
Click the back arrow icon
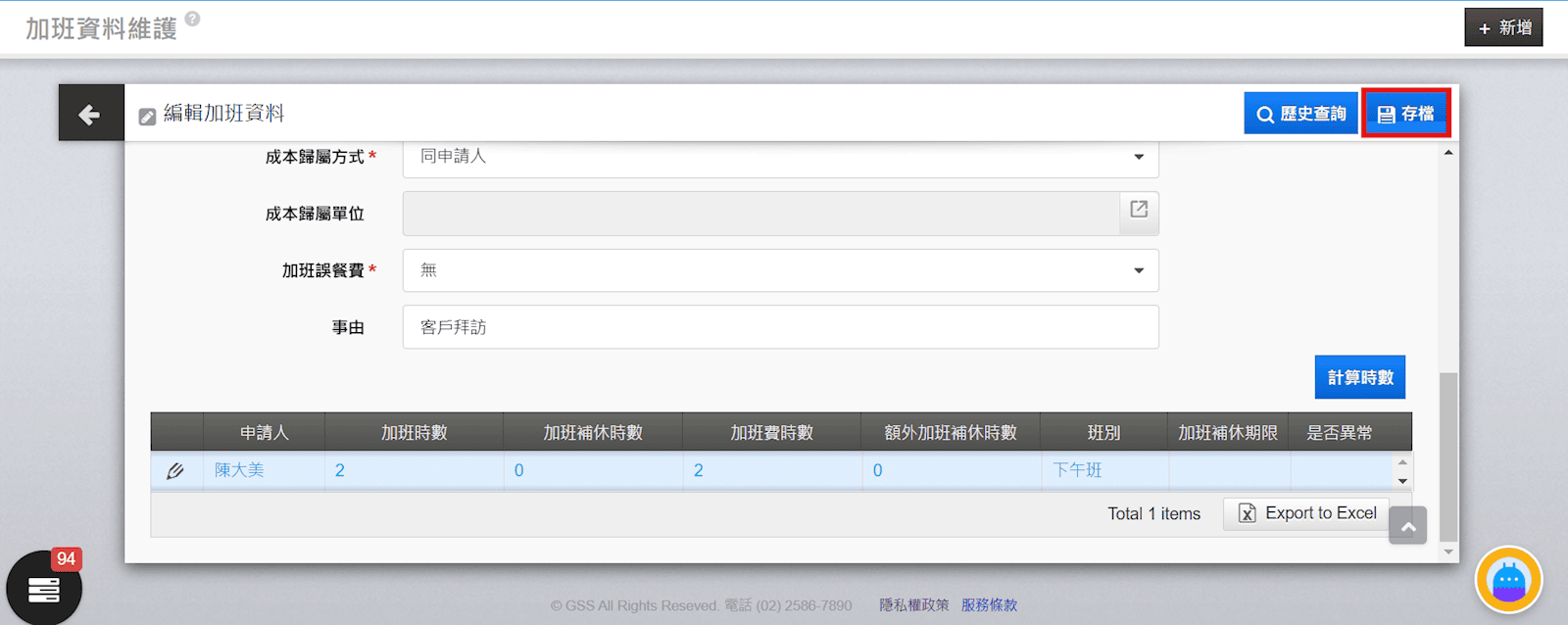(x=90, y=114)
